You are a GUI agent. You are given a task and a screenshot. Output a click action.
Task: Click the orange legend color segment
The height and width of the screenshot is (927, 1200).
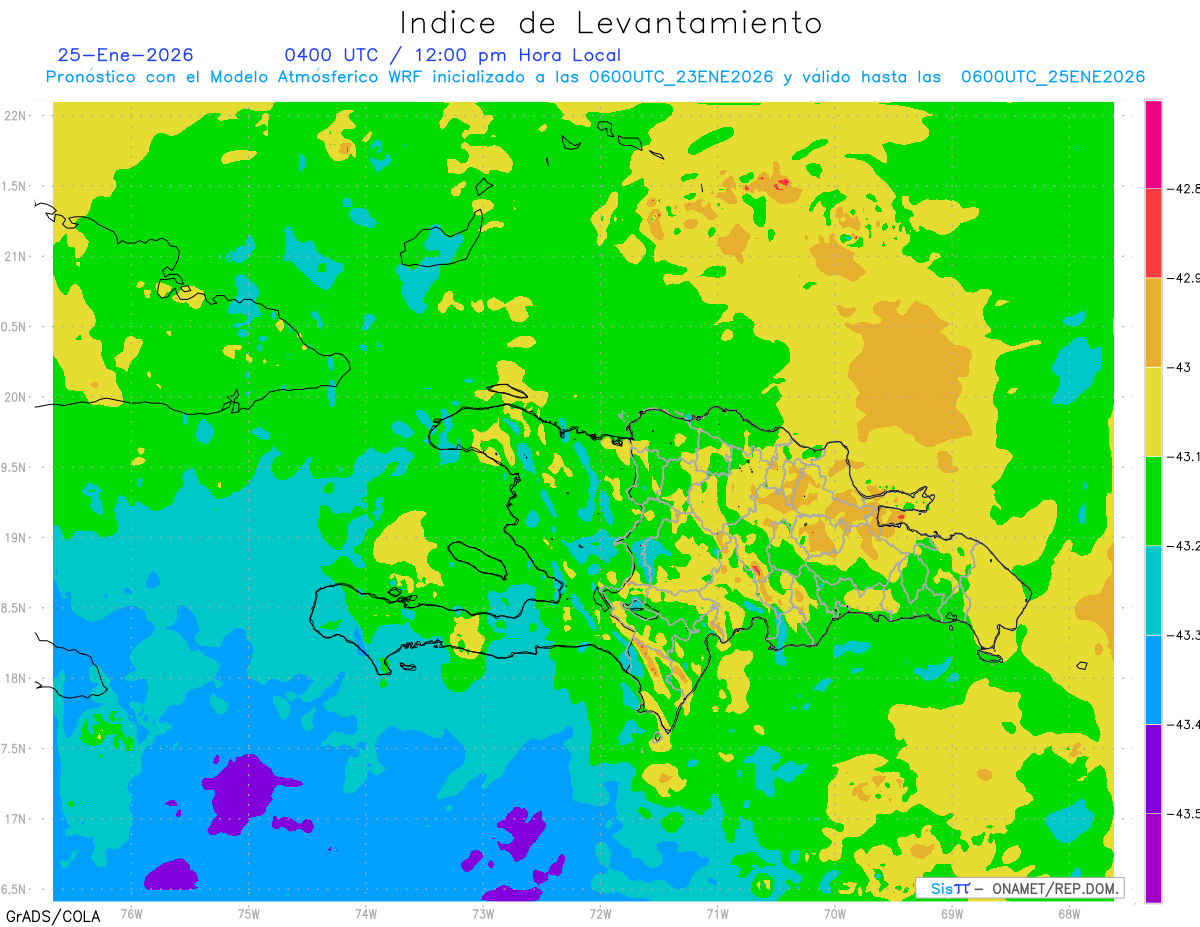click(1153, 322)
